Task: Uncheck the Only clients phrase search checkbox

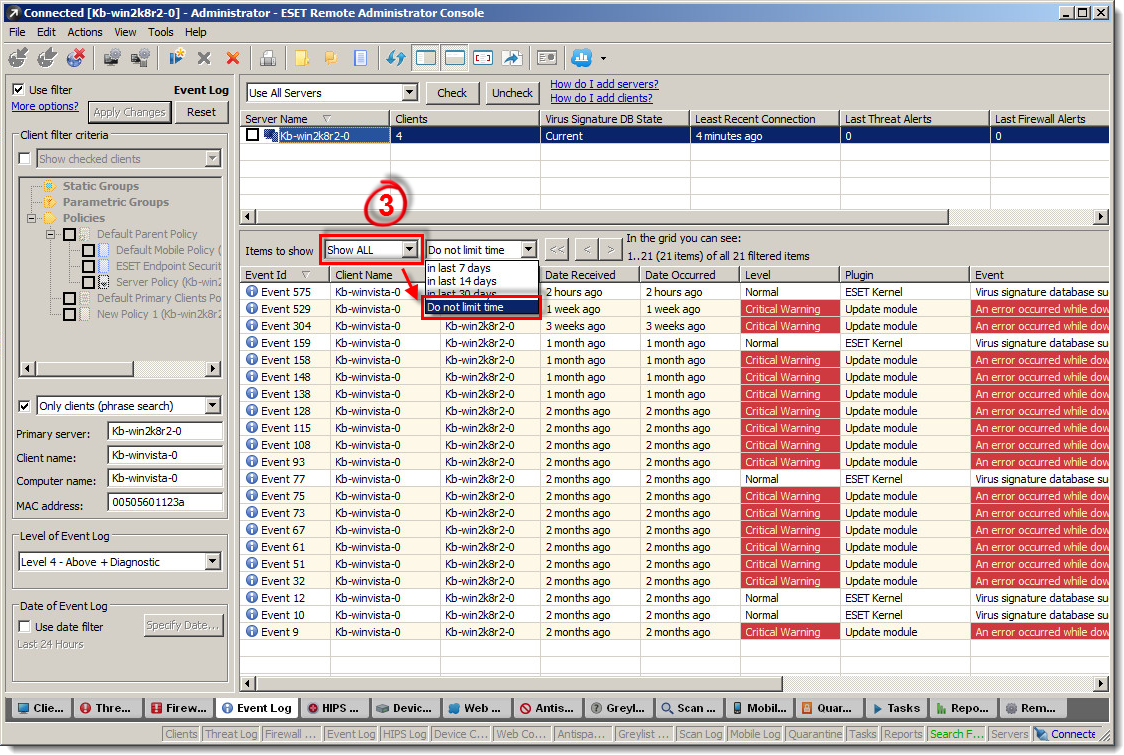Action: click(24, 406)
